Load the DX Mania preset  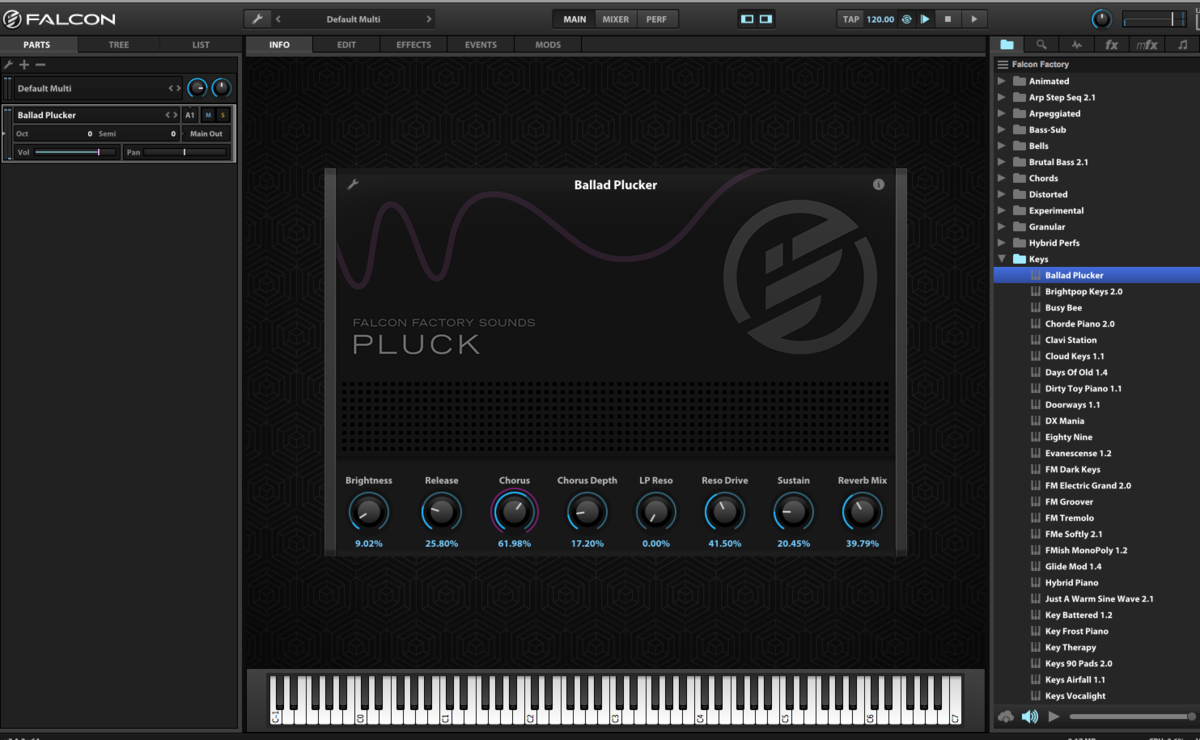pos(1064,421)
